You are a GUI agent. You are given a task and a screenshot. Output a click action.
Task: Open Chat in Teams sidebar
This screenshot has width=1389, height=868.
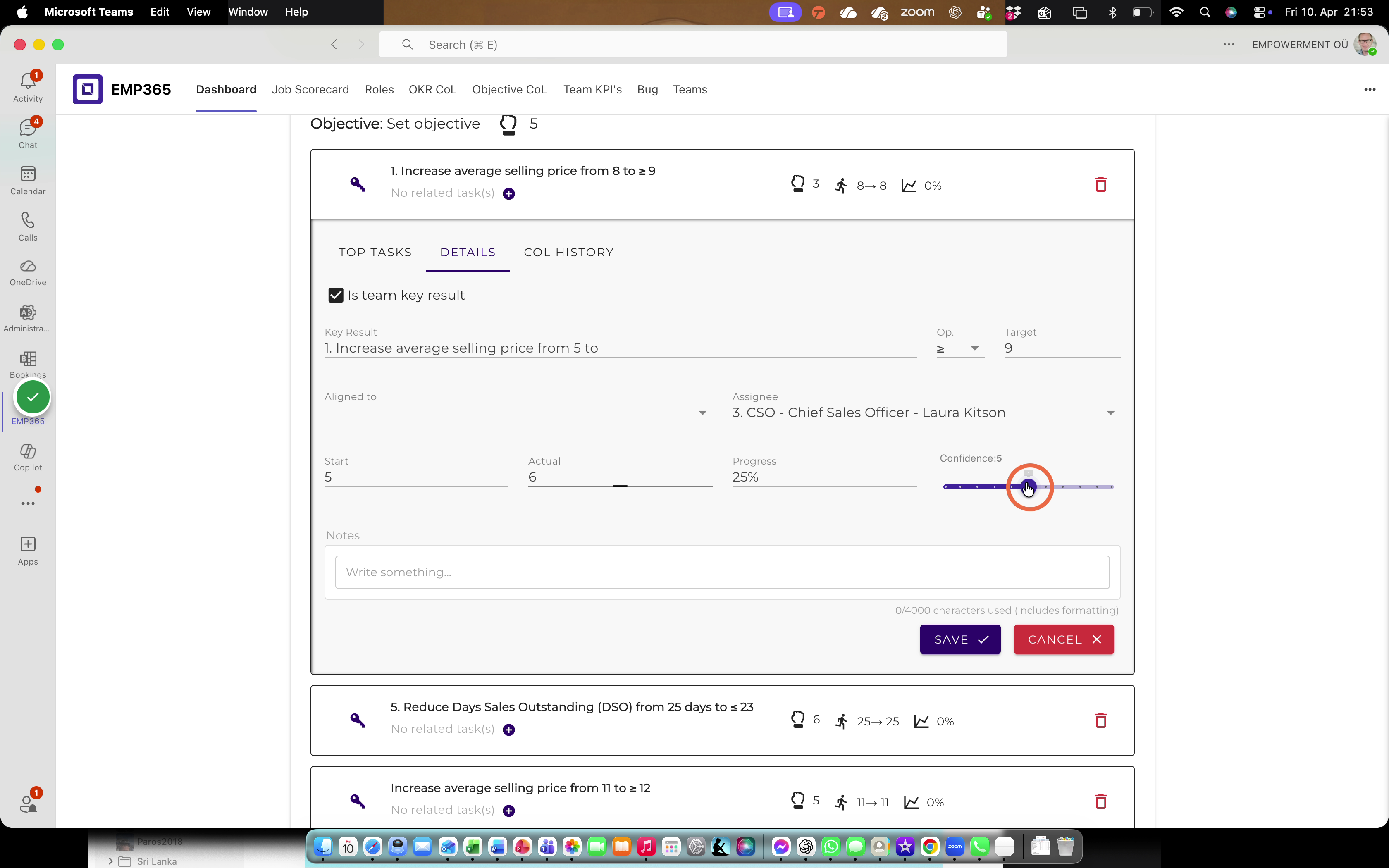click(x=28, y=133)
